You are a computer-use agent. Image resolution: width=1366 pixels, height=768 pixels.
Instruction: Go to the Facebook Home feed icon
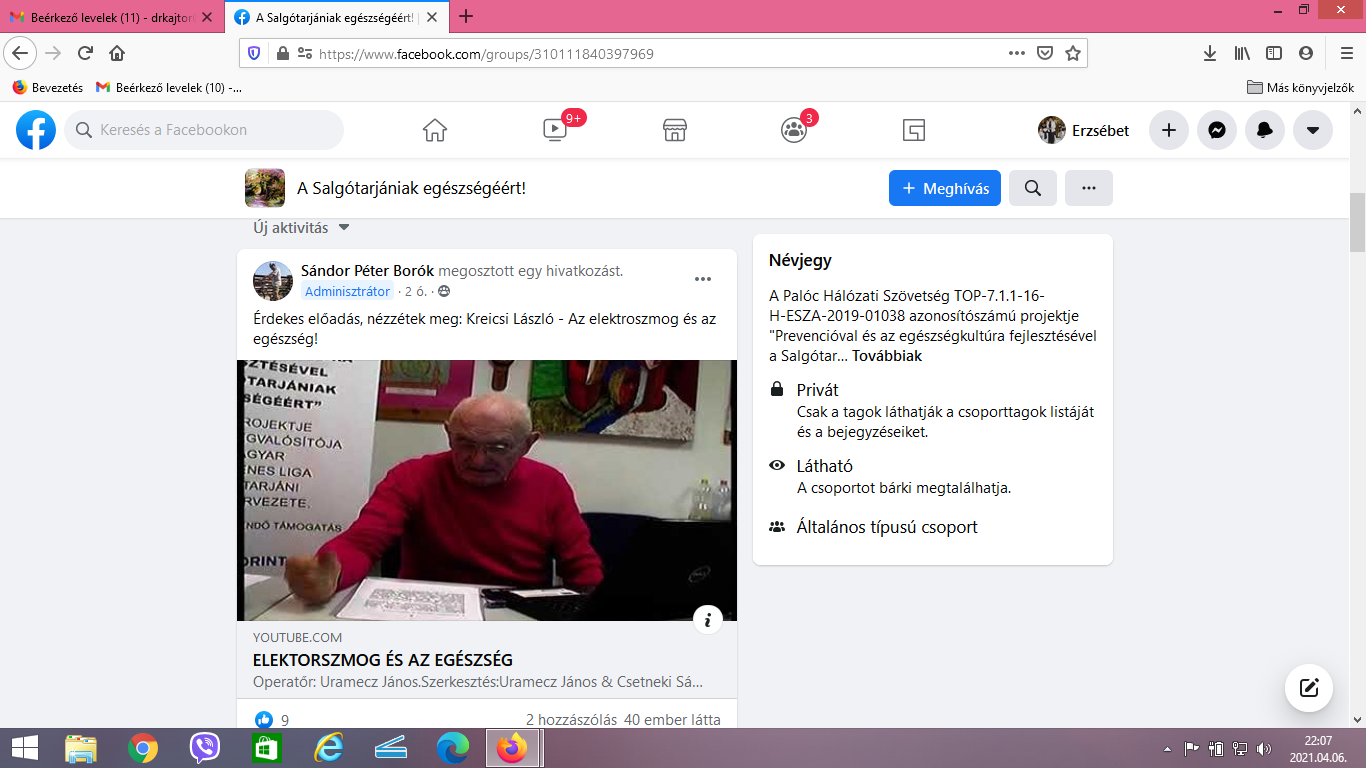tap(434, 130)
